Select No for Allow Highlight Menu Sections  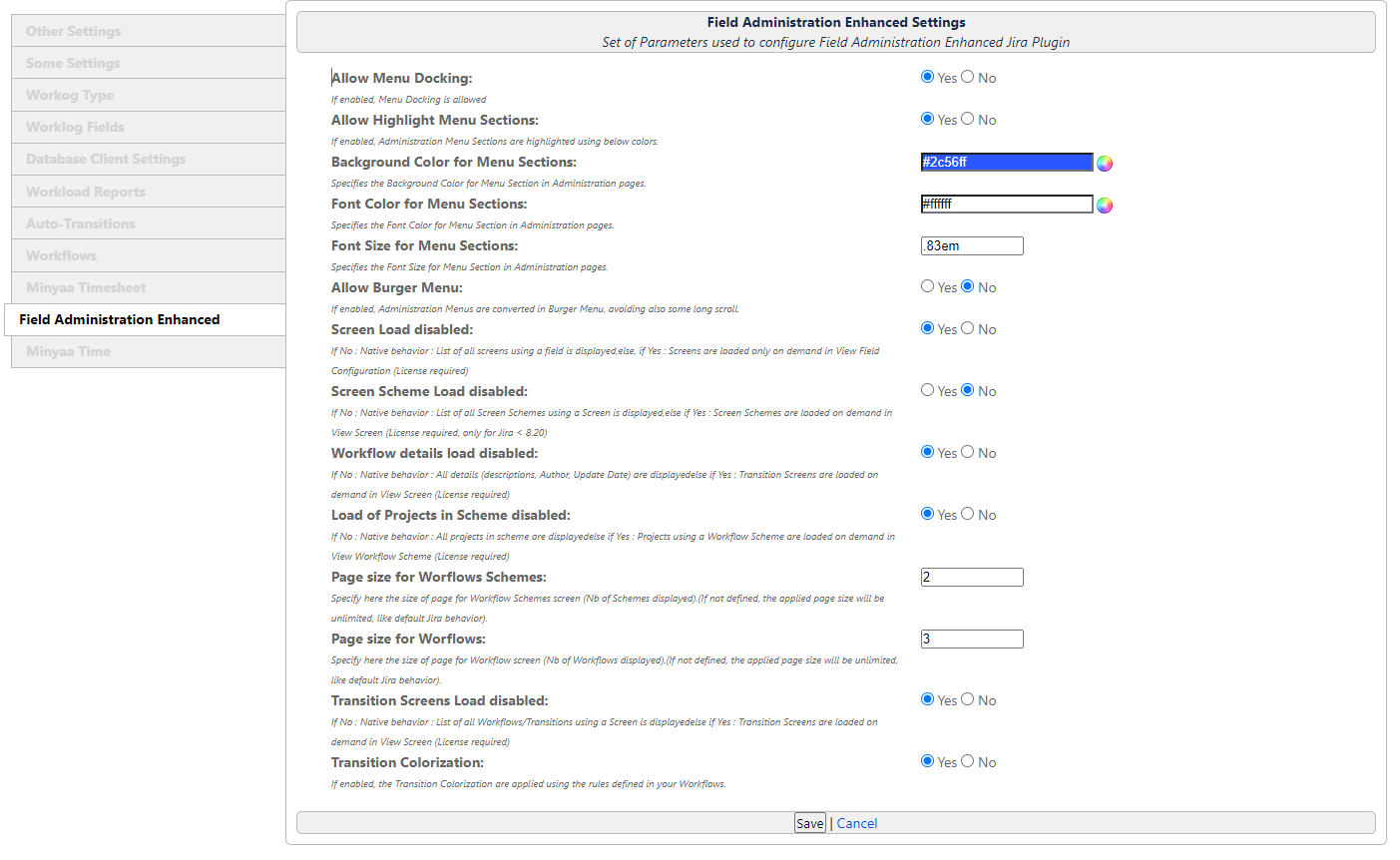click(968, 119)
